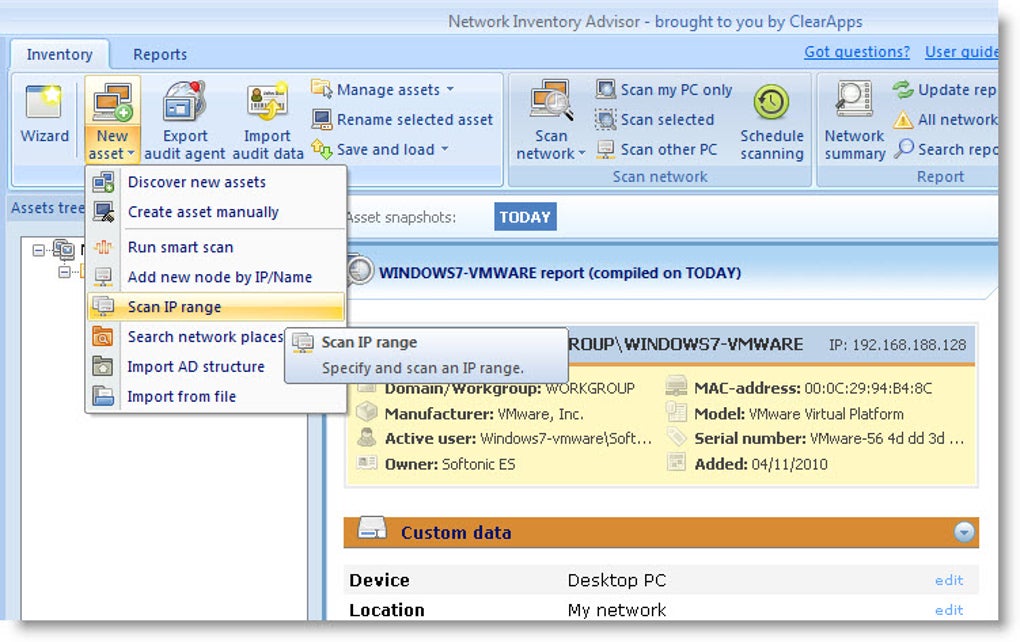The width and height of the screenshot is (1020, 642).
Task: Open Schedule scanning clock icon
Action: pos(772,102)
